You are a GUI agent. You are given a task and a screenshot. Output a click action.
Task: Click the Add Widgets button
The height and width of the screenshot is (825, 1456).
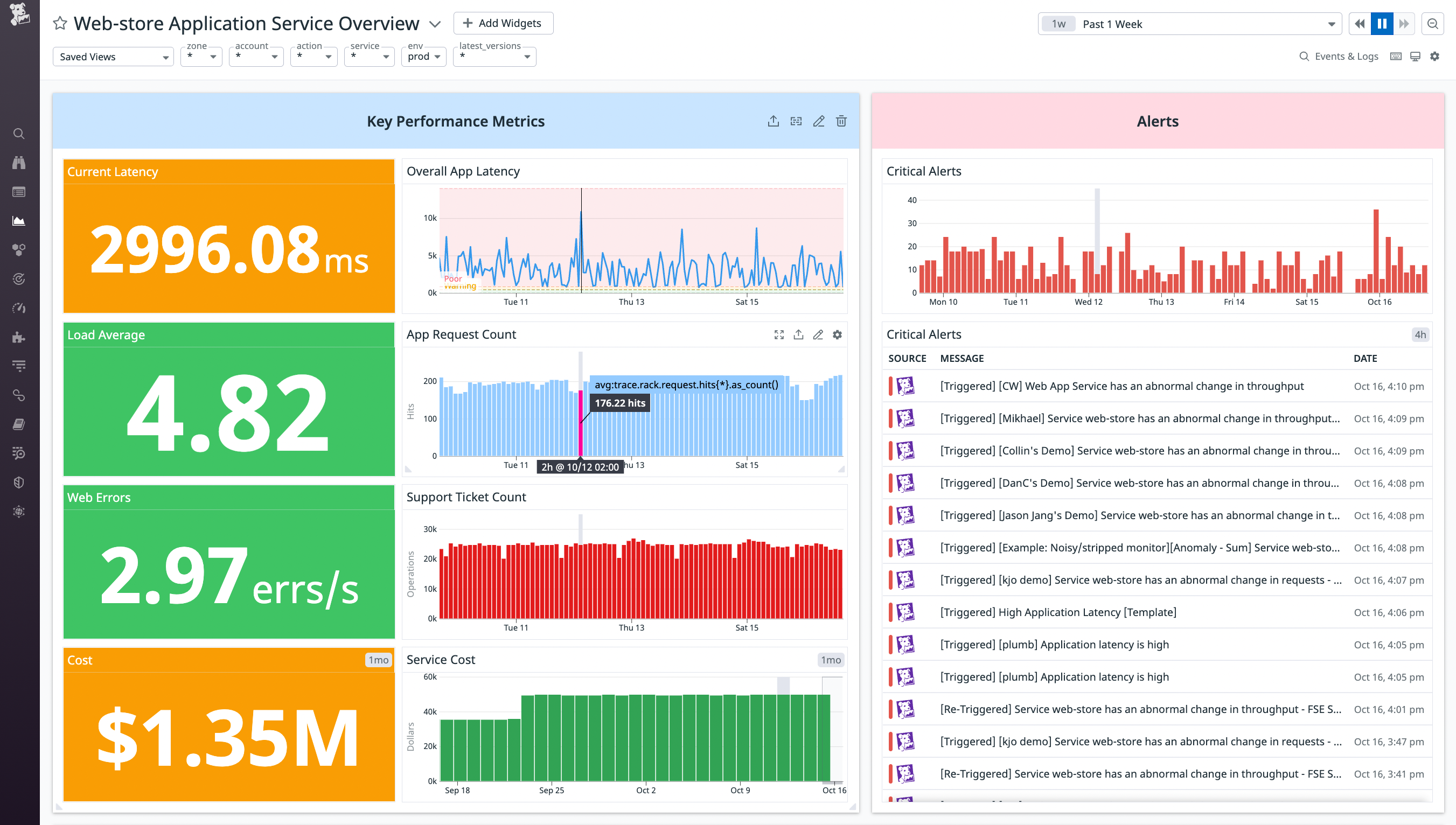coord(502,23)
